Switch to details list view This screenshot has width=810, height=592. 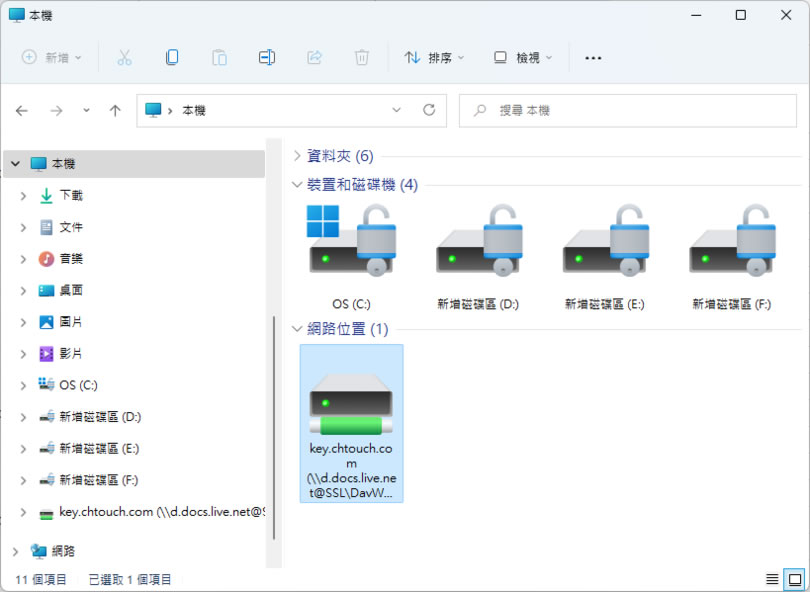pos(772,579)
